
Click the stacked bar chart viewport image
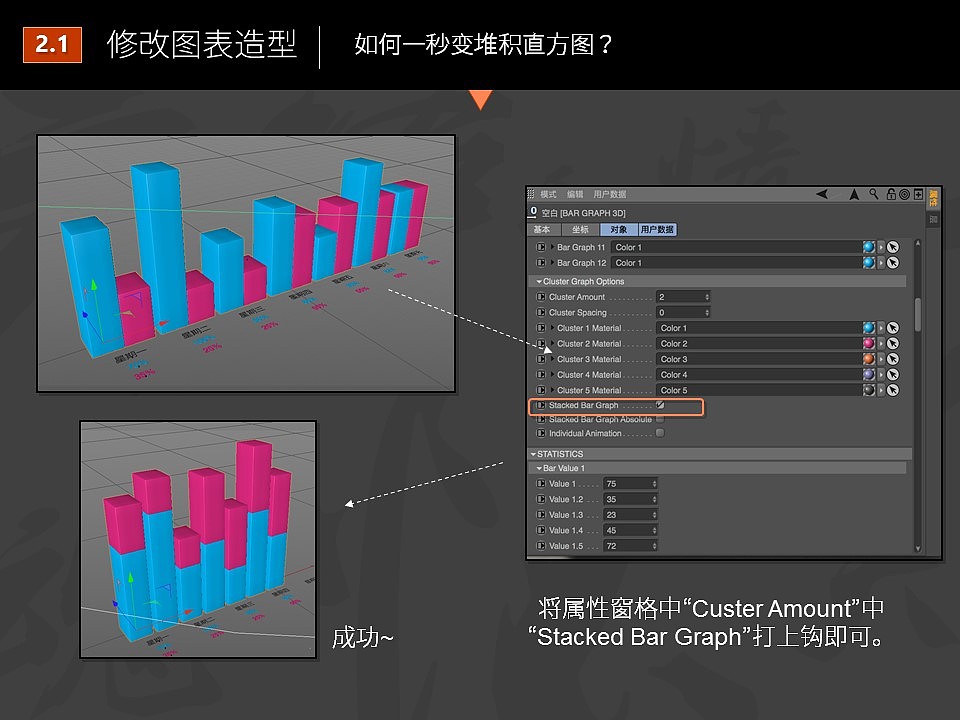click(198, 539)
